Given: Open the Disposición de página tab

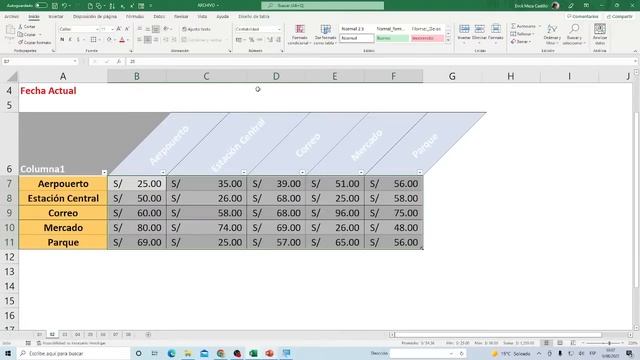Looking at the screenshot, I should coord(95,17).
